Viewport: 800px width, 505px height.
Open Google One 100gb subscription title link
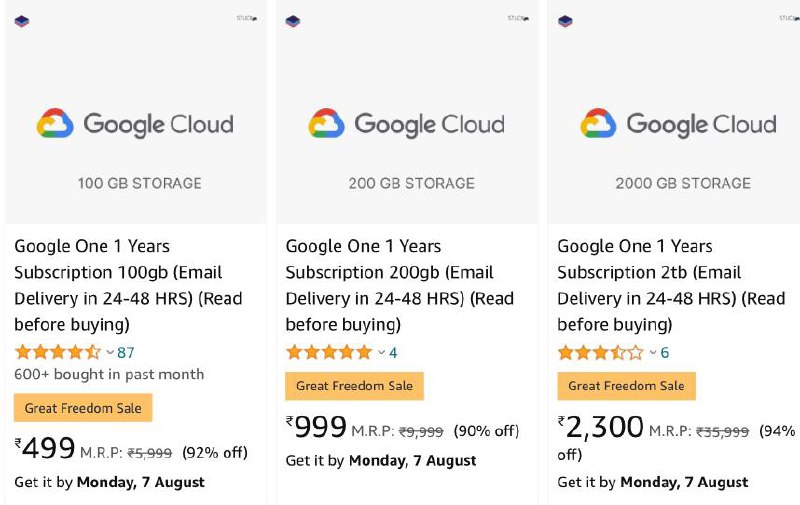128,285
